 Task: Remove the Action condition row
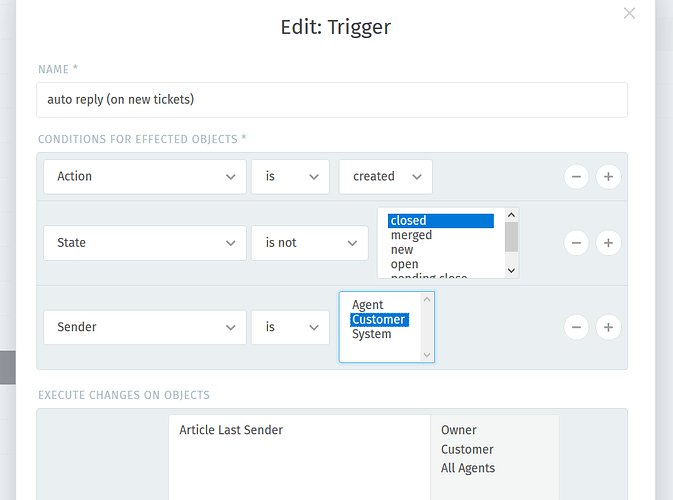click(x=576, y=176)
